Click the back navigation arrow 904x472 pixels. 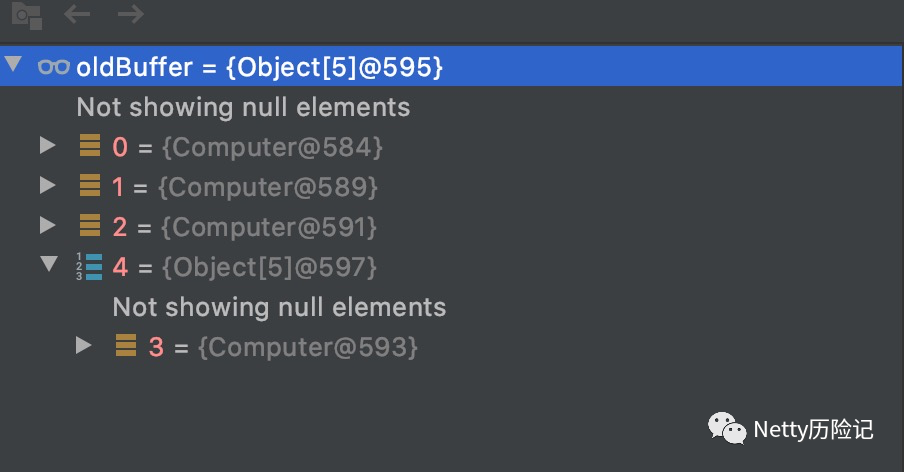[x=77, y=14]
